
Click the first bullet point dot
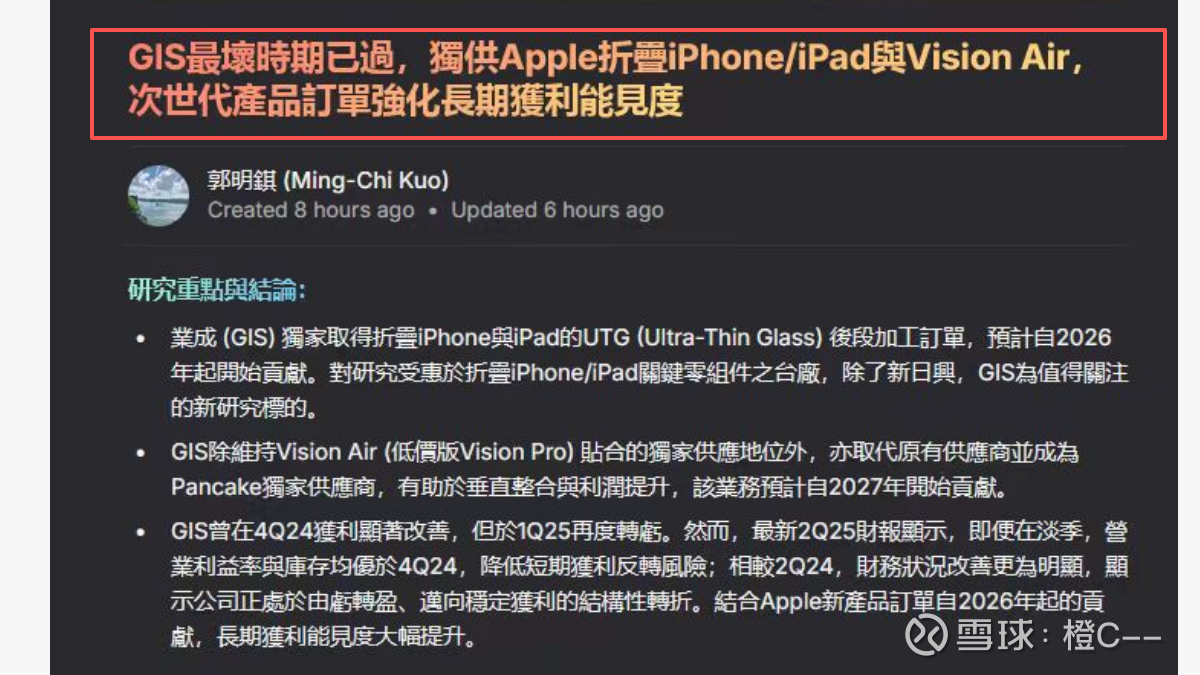pos(141,340)
